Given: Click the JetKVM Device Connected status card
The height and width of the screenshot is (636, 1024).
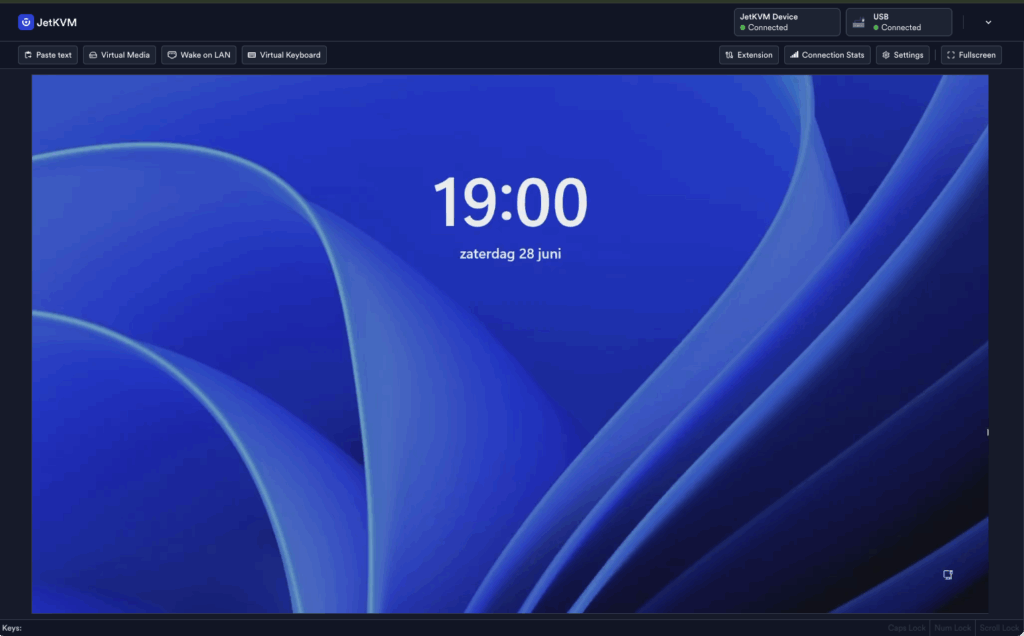Looking at the screenshot, I should click(x=787, y=22).
